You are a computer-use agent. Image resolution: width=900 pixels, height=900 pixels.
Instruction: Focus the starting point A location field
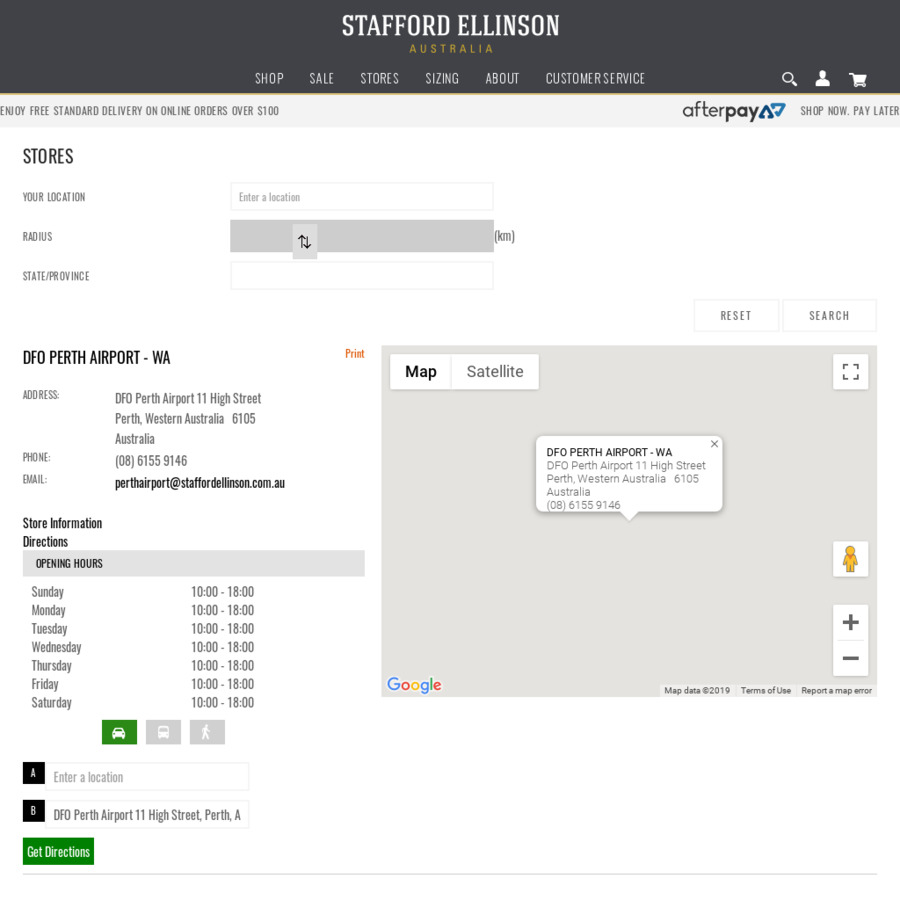tap(147, 777)
